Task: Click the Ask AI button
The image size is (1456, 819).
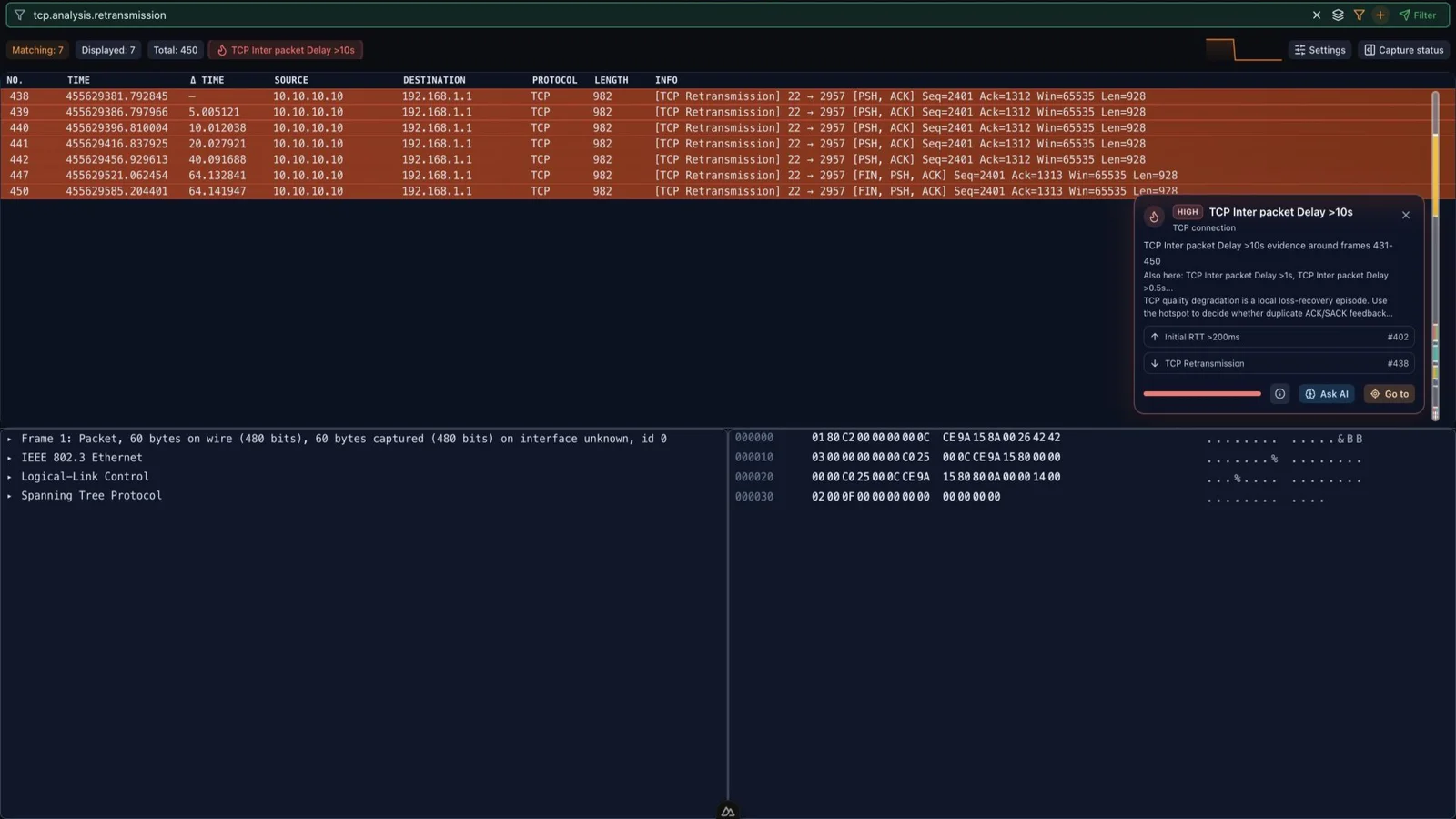Action: click(x=1327, y=394)
